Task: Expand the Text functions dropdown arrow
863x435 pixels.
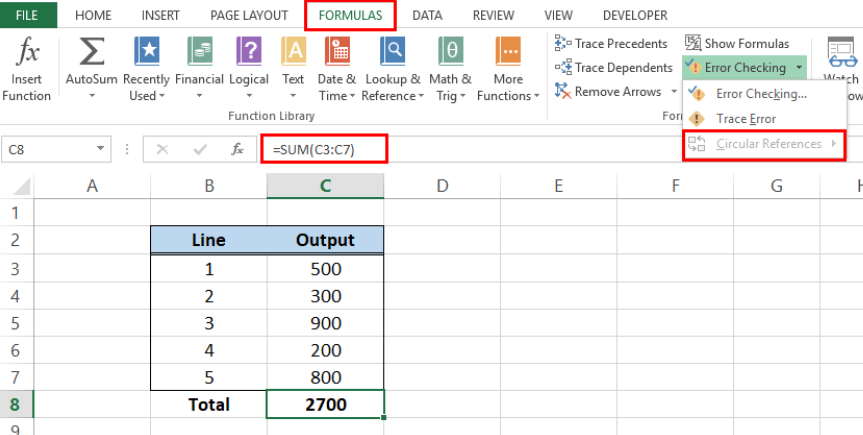Action: (293, 96)
